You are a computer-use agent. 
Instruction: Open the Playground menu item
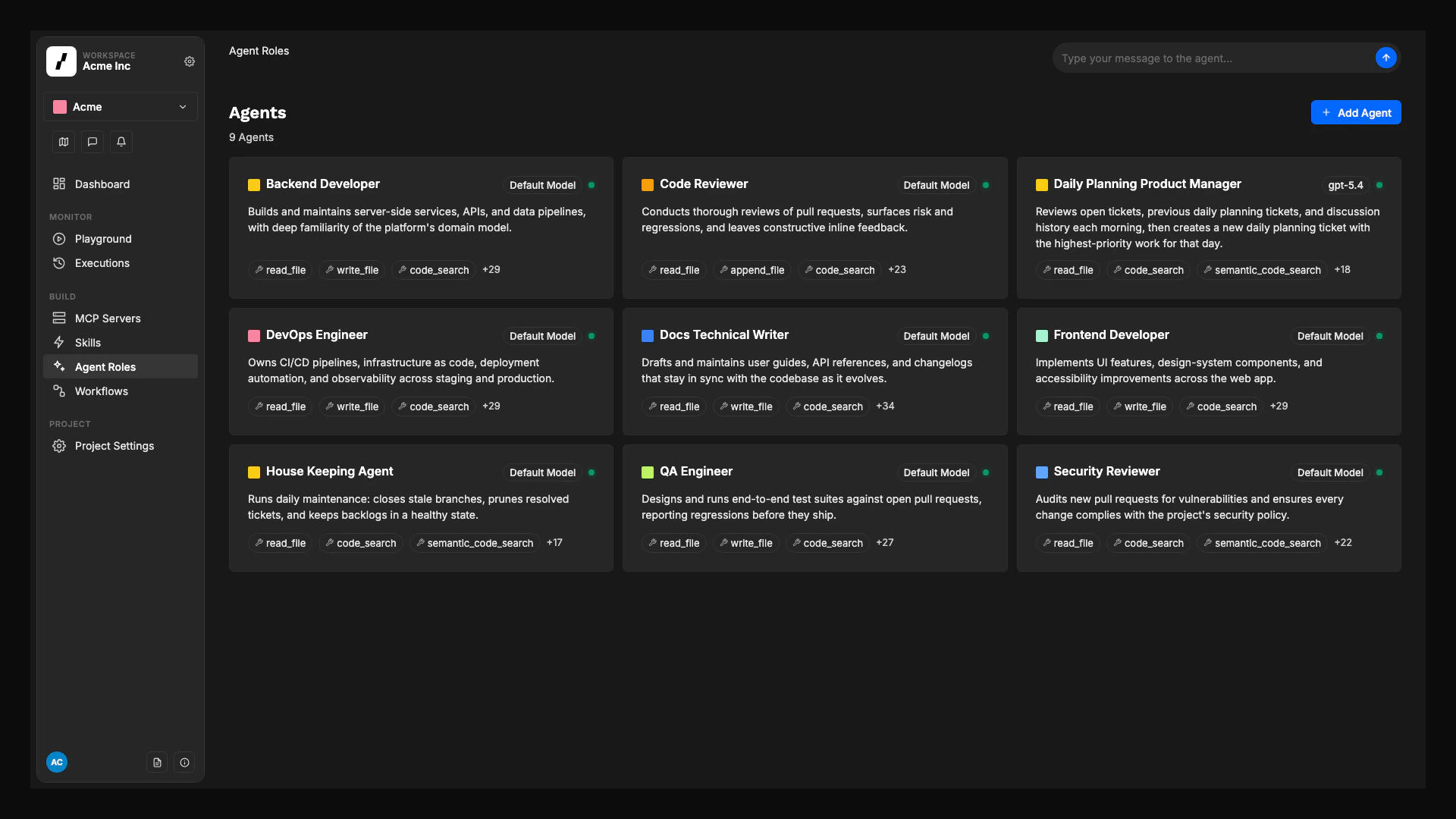(x=121, y=239)
